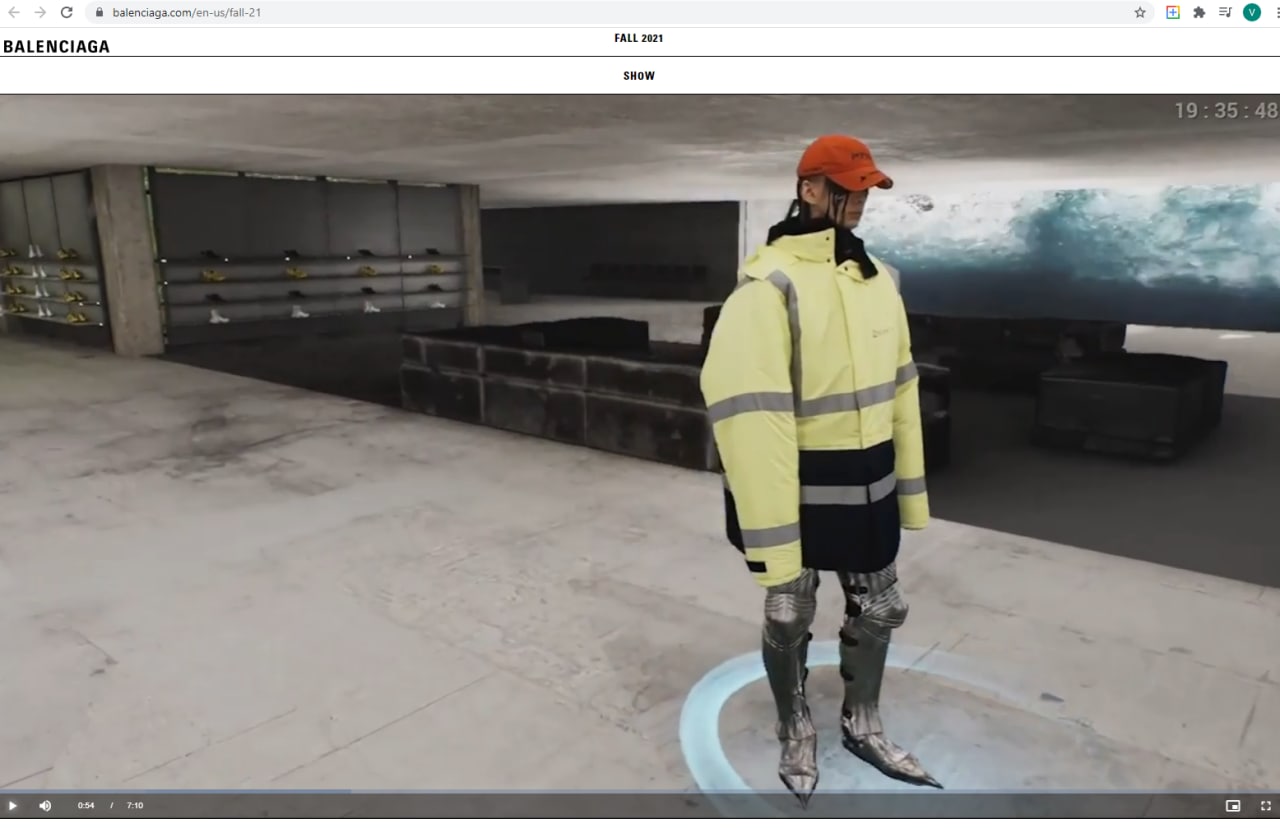
Task: Enter fullscreen video mode
Action: pyautogui.click(x=1265, y=805)
